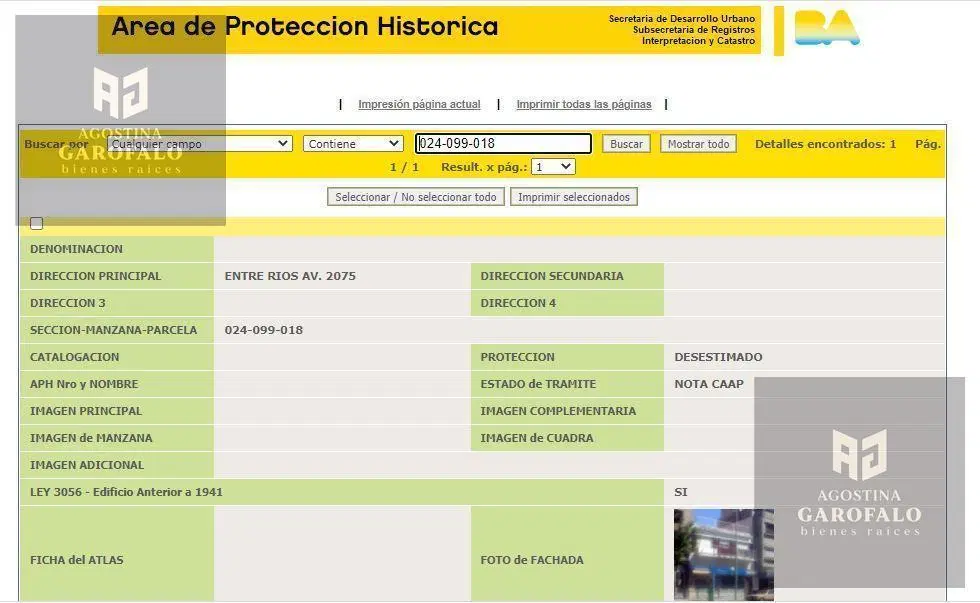The width and height of the screenshot is (980, 603).
Task: Click the IMAGEN de MANZANA label
Action: [x=91, y=437]
